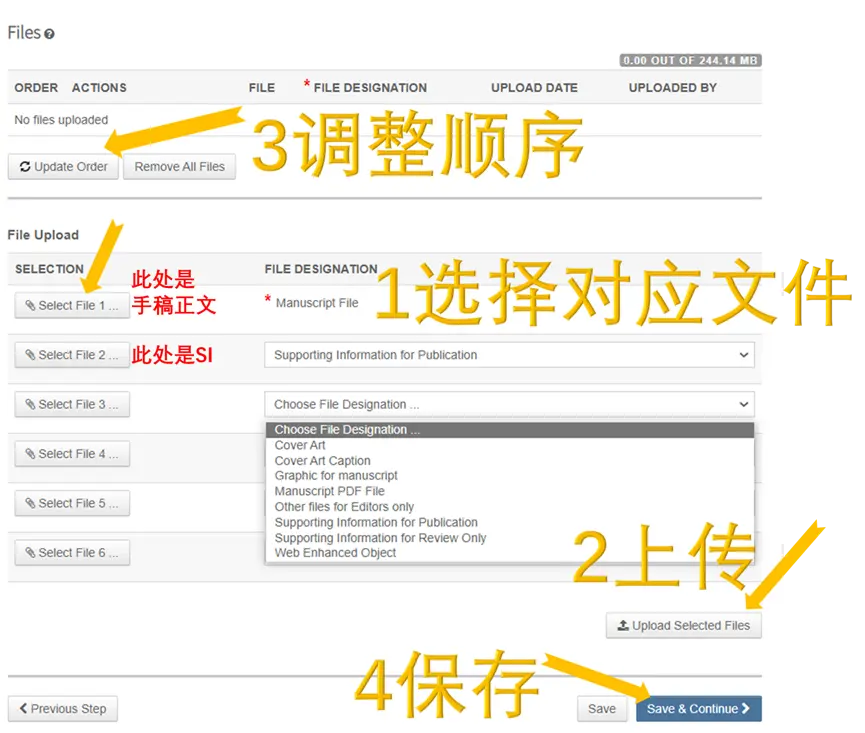Click Save & Continue button
Image resolution: width=865 pixels, height=733 pixels.
(698, 709)
